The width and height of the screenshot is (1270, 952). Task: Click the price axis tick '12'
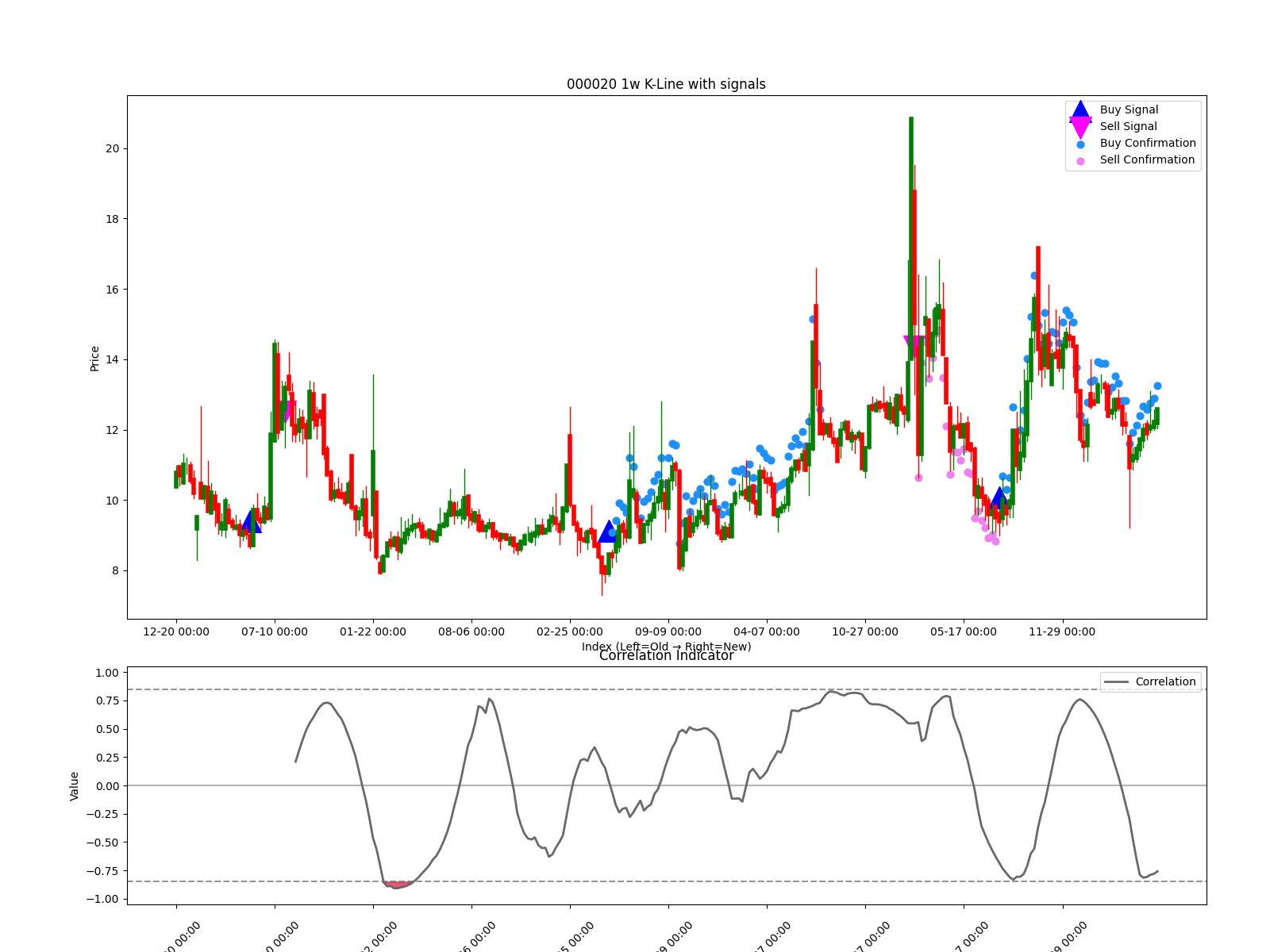(112, 431)
